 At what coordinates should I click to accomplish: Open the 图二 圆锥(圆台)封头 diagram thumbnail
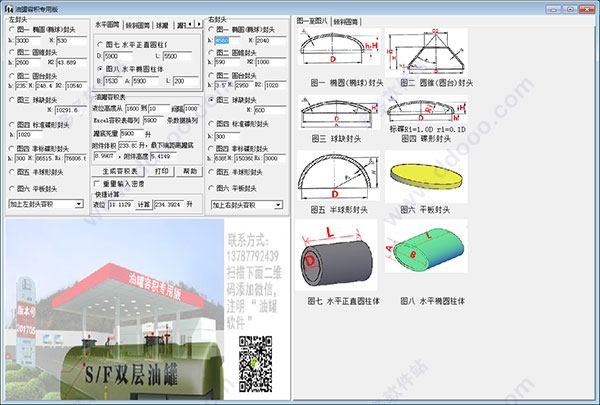point(427,52)
